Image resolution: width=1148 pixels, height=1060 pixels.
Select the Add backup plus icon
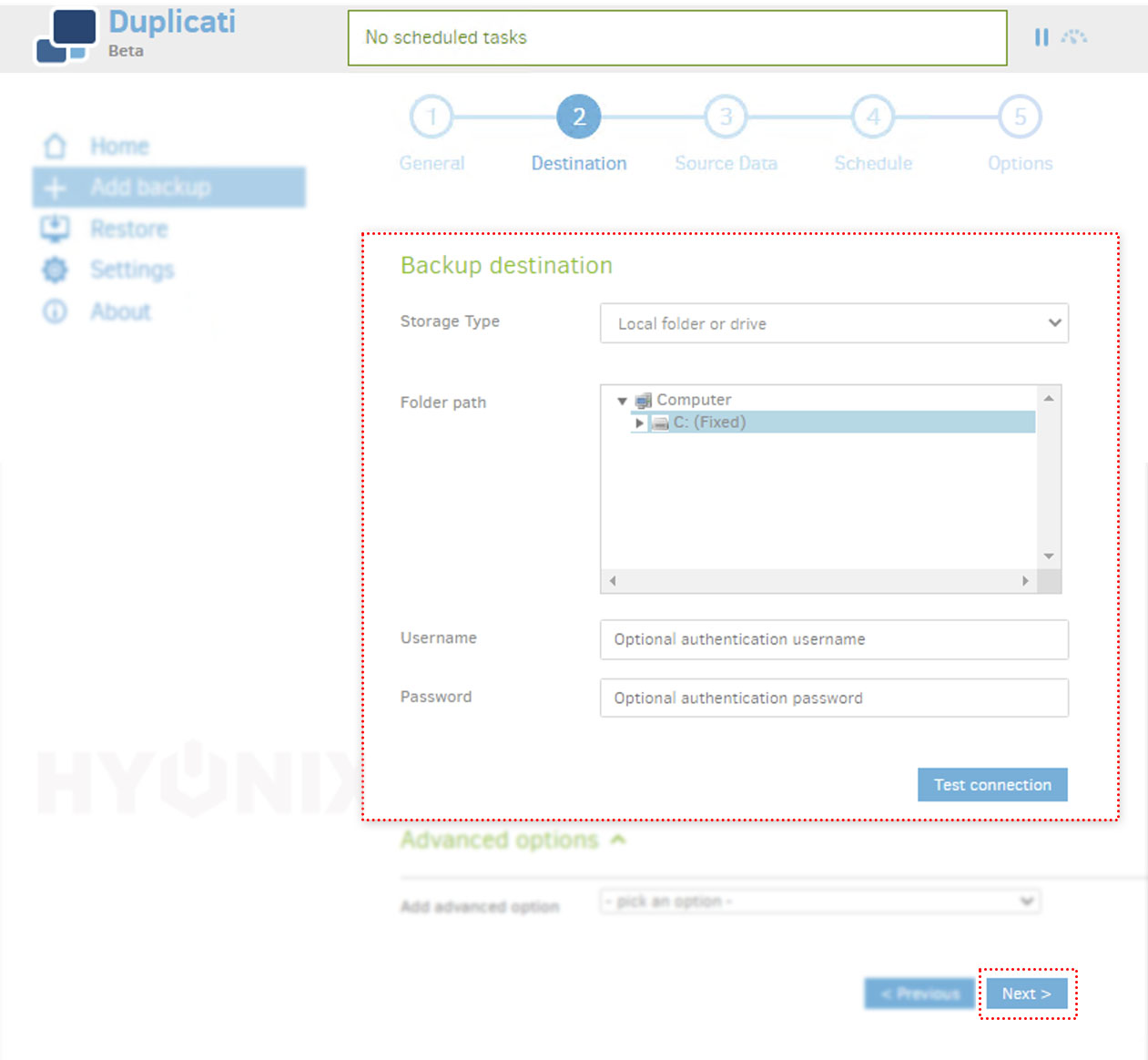[x=56, y=187]
